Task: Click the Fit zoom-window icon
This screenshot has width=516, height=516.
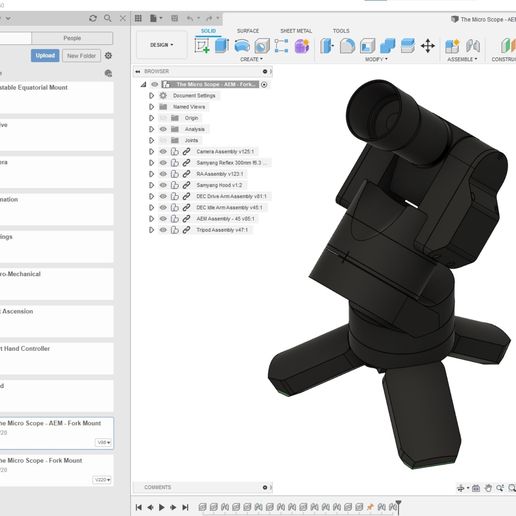Action: pos(512,488)
